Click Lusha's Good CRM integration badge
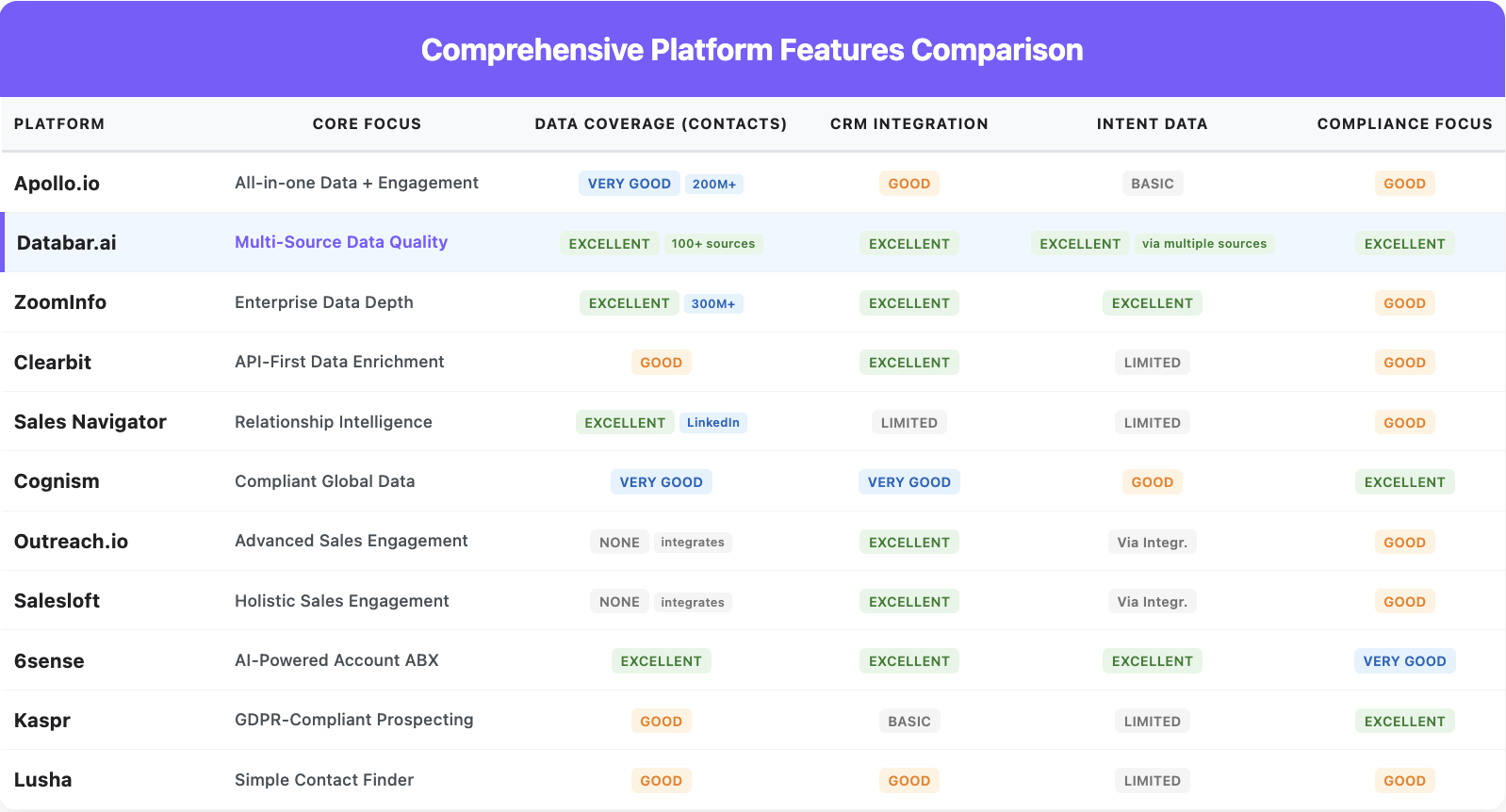1506x812 pixels. [909, 781]
